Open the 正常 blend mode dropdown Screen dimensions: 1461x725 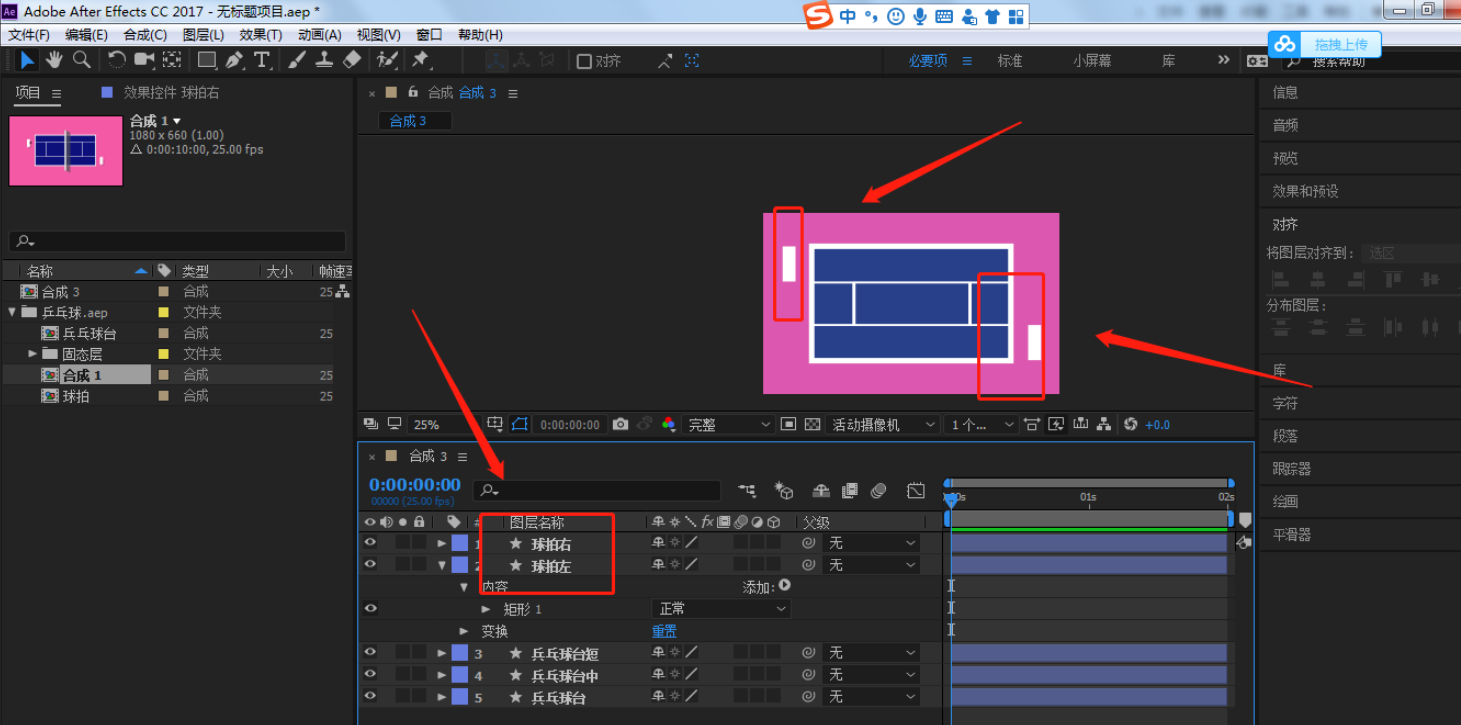(722, 608)
